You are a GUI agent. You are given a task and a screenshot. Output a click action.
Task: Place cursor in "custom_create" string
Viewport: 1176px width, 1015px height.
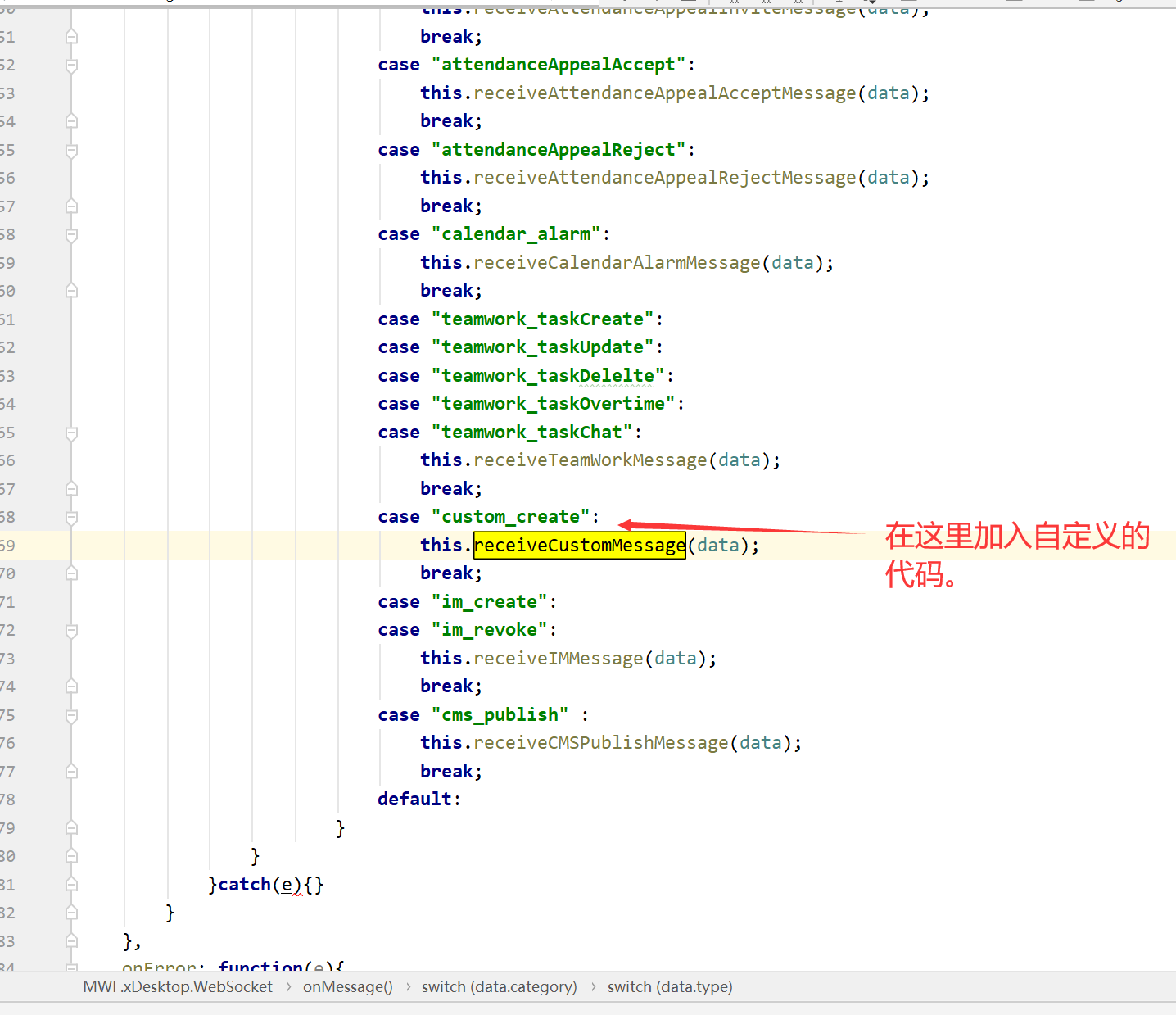tap(511, 518)
